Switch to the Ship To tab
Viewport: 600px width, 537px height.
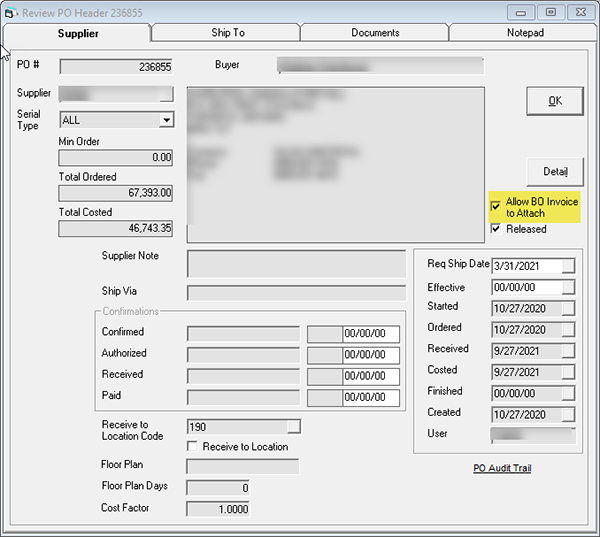click(x=226, y=33)
